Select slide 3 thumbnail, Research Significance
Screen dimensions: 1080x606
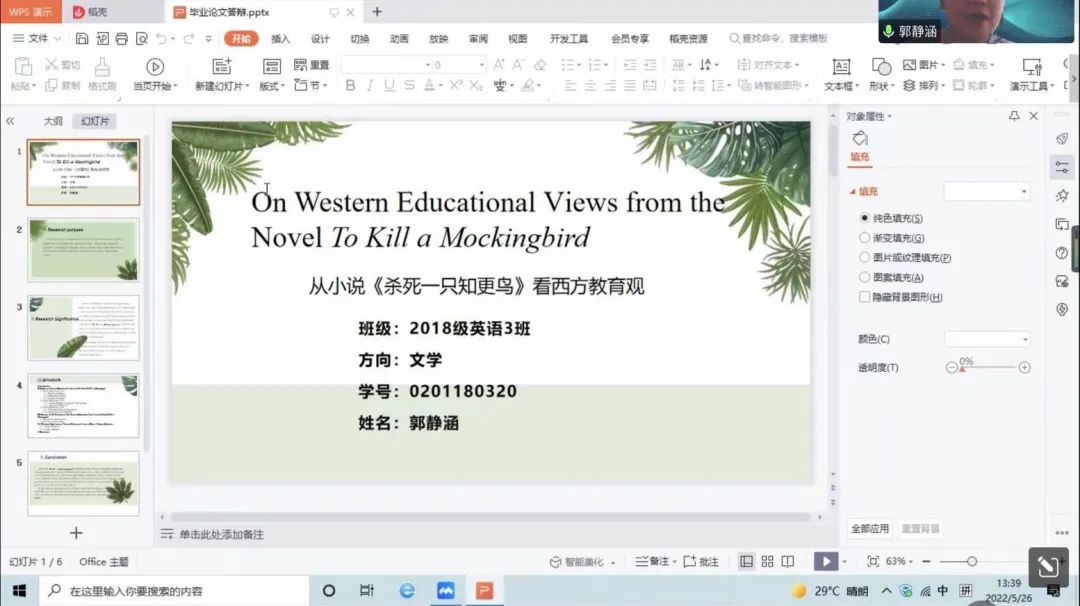pyautogui.click(x=83, y=328)
